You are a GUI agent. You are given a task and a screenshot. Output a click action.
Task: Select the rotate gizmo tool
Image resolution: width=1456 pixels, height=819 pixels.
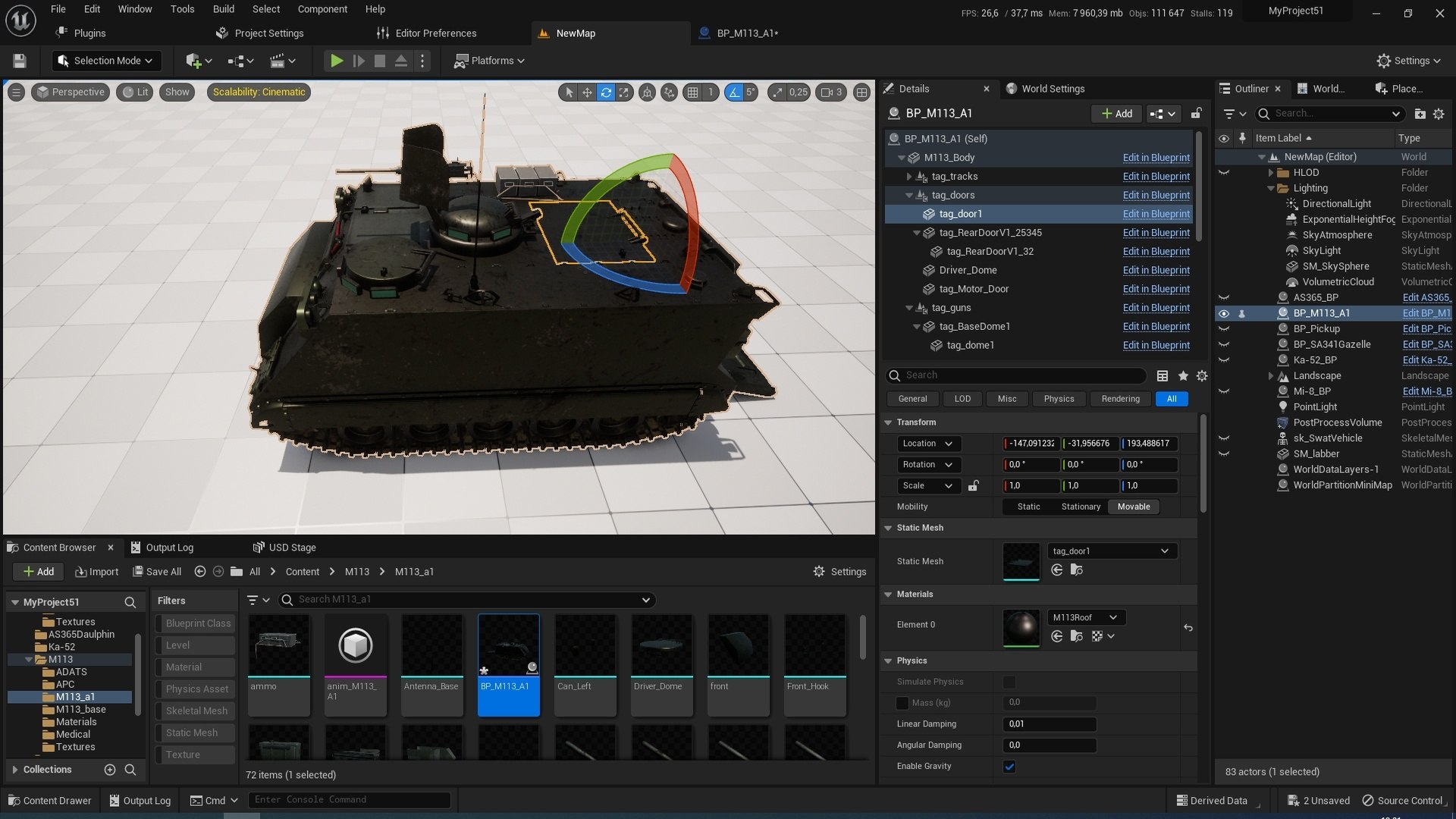(606, 93)
